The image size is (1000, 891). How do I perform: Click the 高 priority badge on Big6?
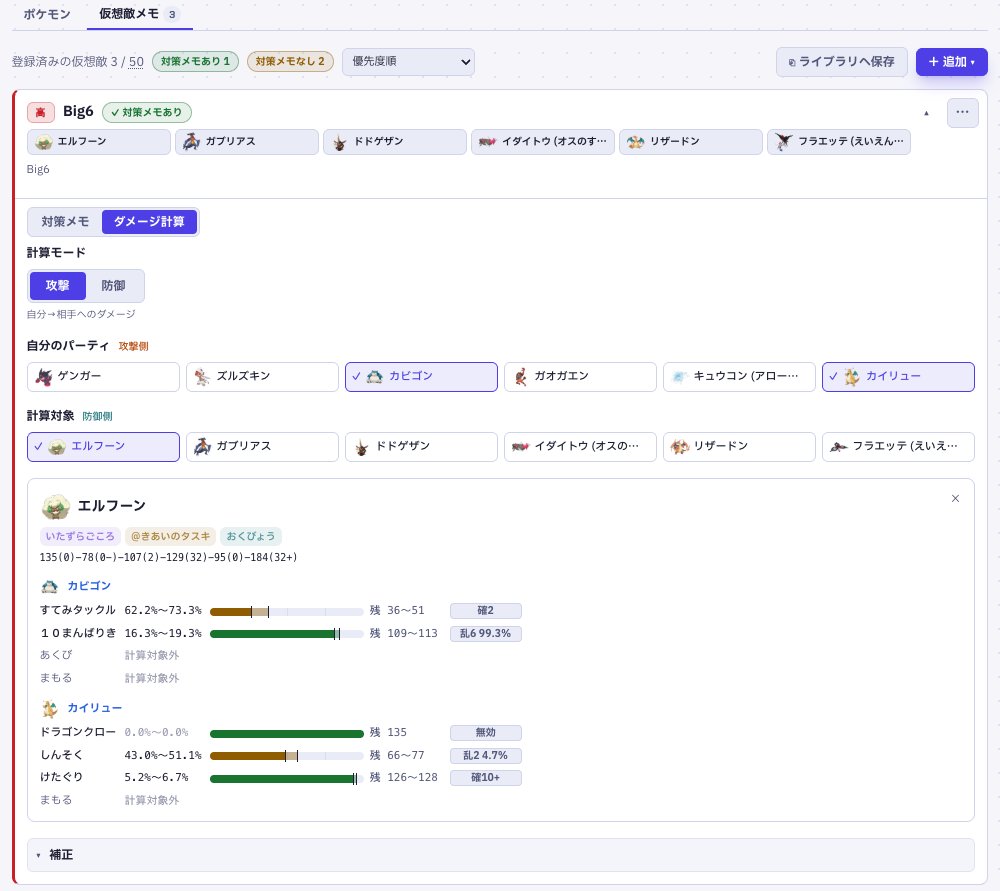[40, 112]
